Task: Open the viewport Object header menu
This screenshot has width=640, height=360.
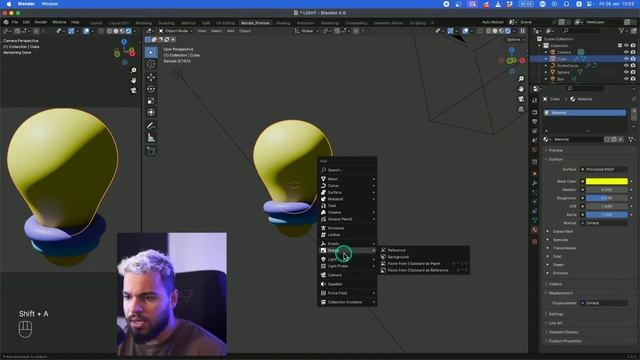Action: tap(245, 31)
